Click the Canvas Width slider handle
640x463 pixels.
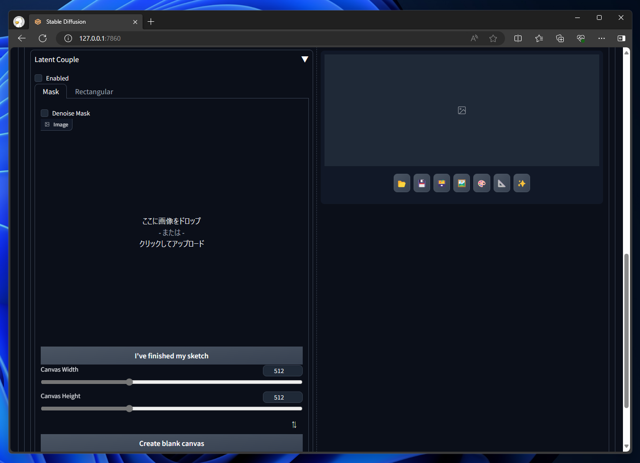click(129, 382)
